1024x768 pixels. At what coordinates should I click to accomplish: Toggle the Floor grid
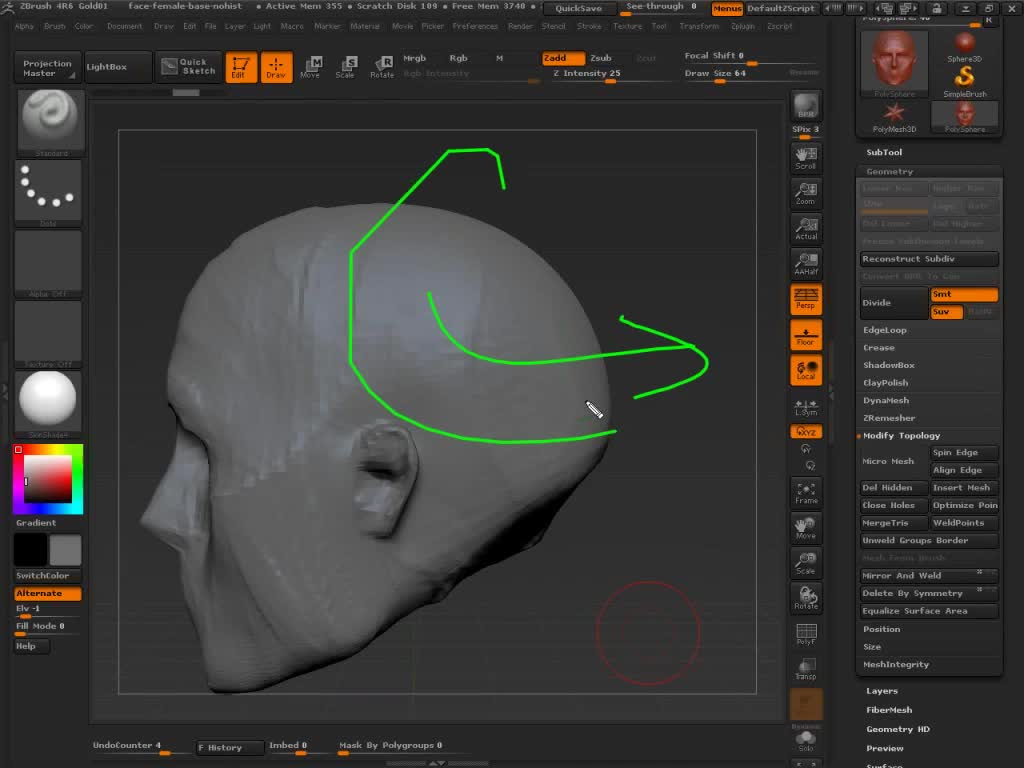(x=806, y=335)
